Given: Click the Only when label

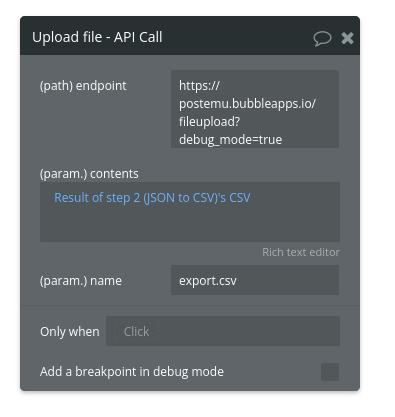Looking at the screenshot, I should 70,332.
